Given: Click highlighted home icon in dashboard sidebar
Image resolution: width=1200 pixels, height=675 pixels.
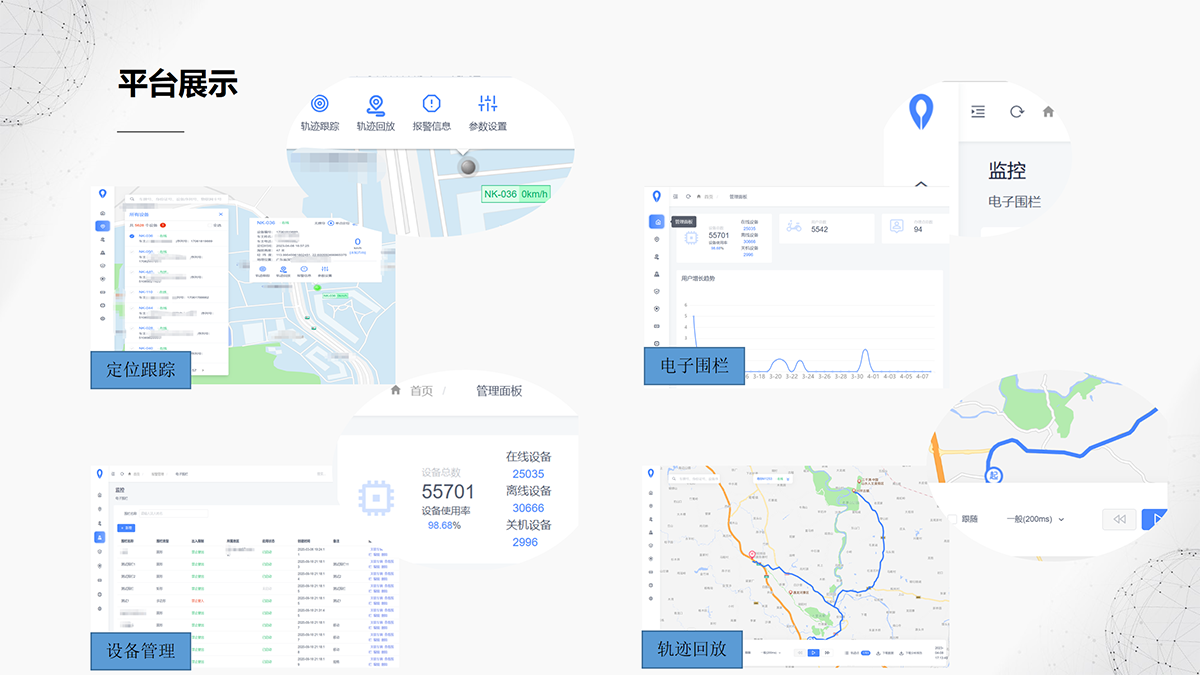Looking at the screenshot, I should (x=656, y=222).
